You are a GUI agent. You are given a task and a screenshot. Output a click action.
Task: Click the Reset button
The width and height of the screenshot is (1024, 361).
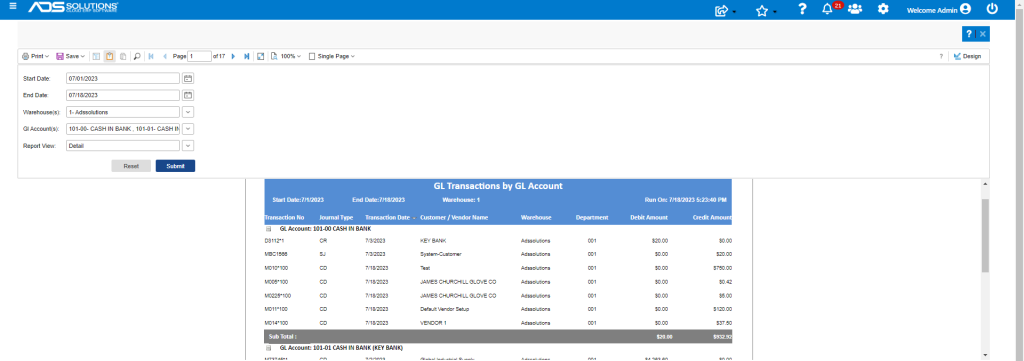(x=131, y=166)
